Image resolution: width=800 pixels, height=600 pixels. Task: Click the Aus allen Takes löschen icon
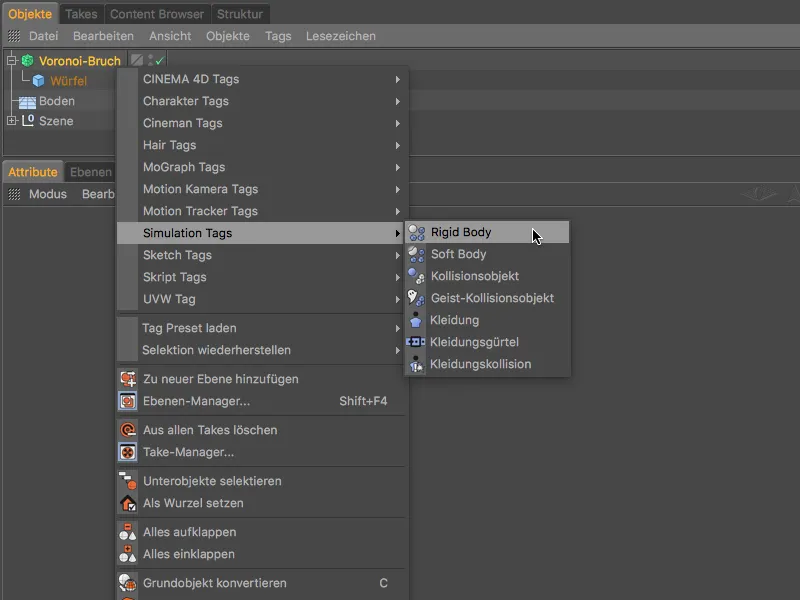coord(128,430)
